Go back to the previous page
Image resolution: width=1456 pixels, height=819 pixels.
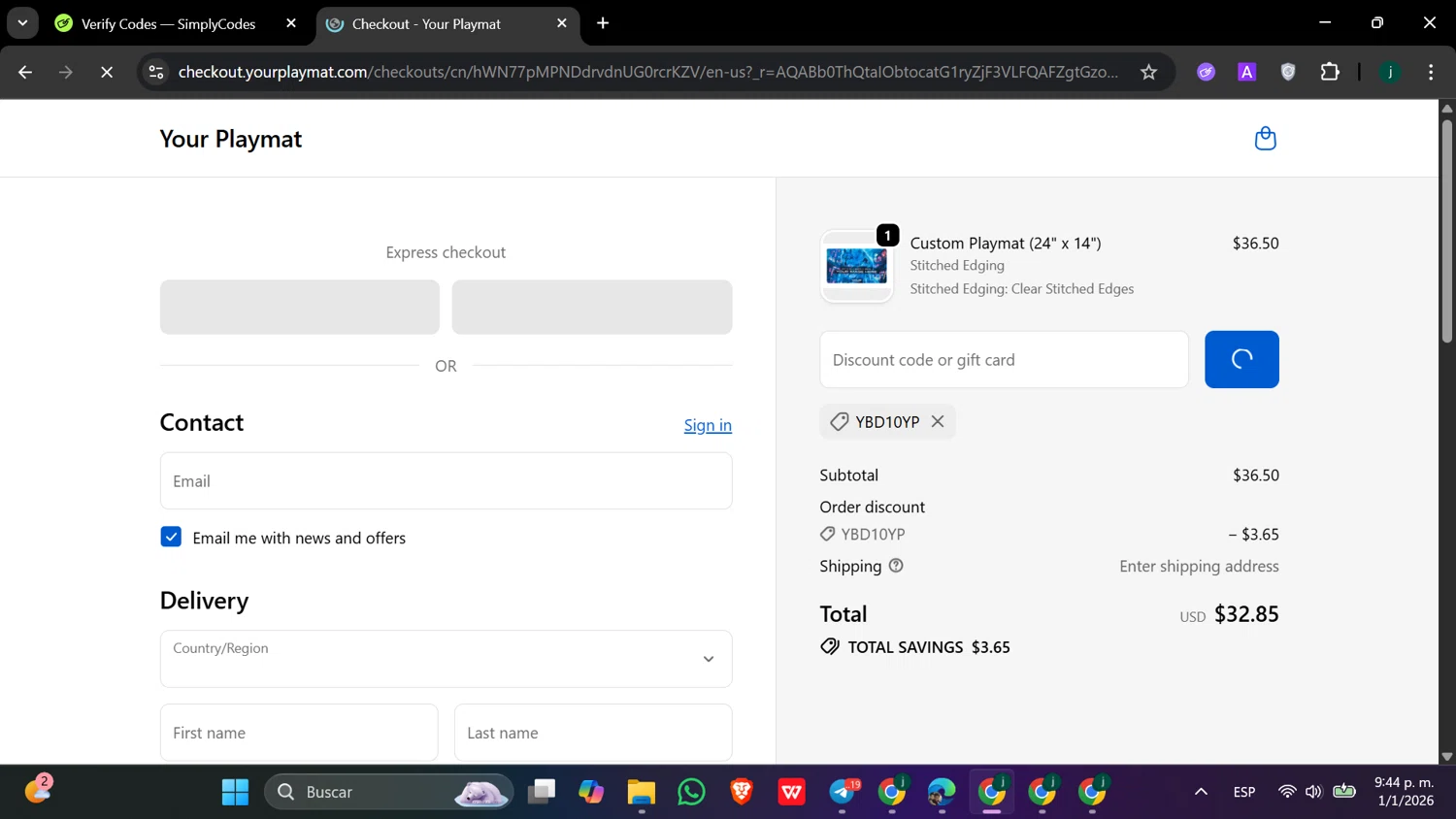point(25,72)
